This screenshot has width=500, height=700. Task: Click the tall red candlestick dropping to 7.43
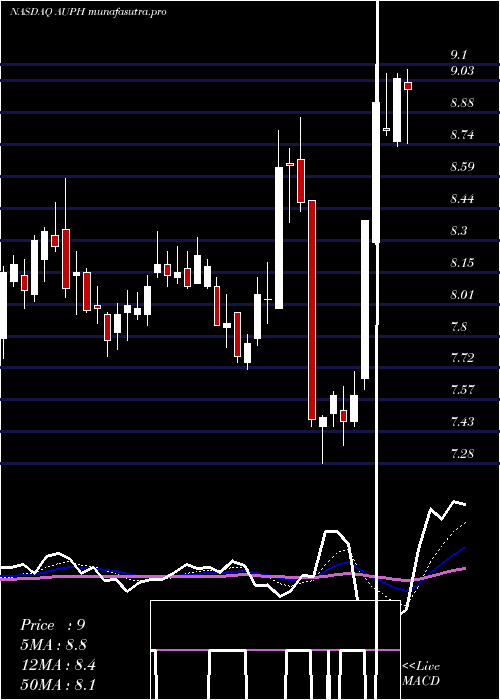tap(312, 310)
